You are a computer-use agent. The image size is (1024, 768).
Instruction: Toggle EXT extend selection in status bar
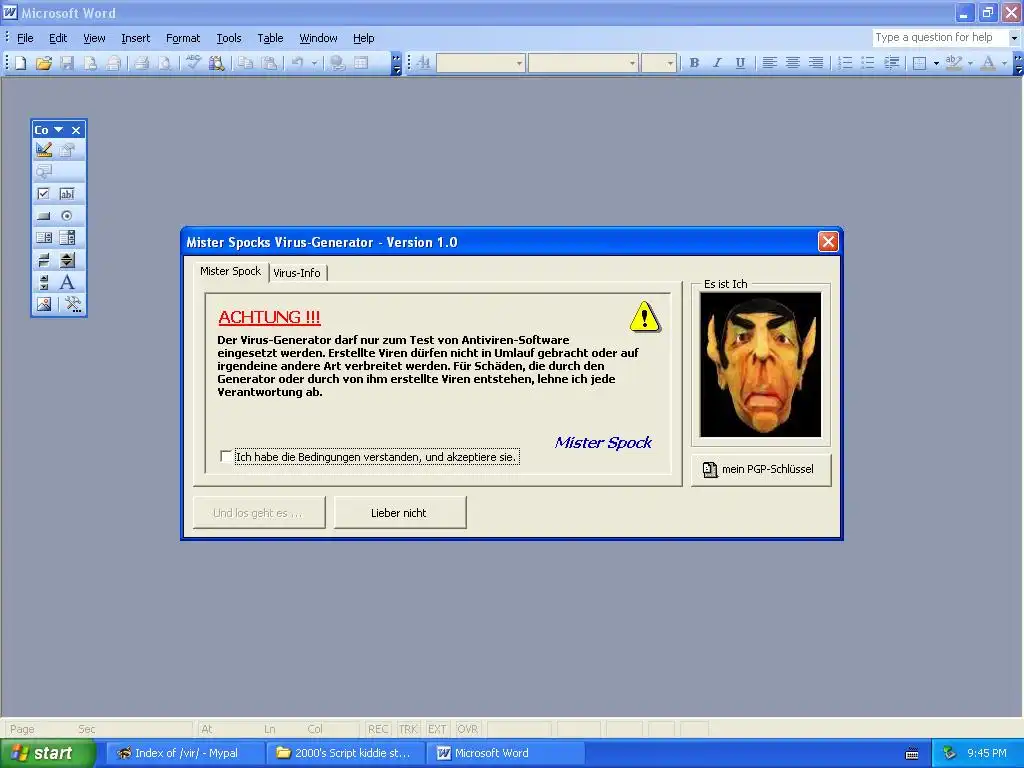click(437, 729)
